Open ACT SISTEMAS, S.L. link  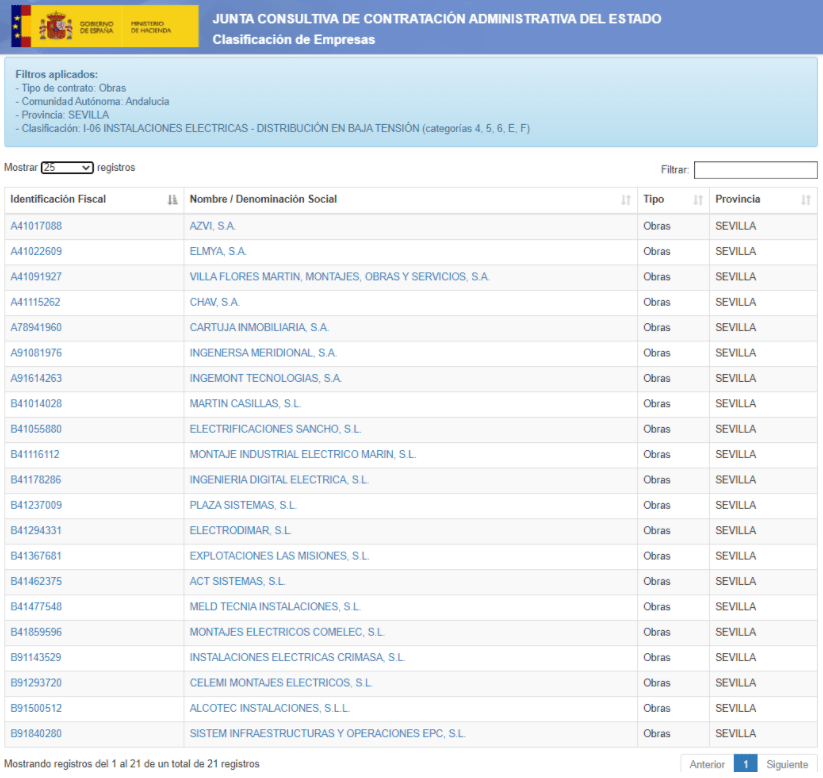coord(237,582)
